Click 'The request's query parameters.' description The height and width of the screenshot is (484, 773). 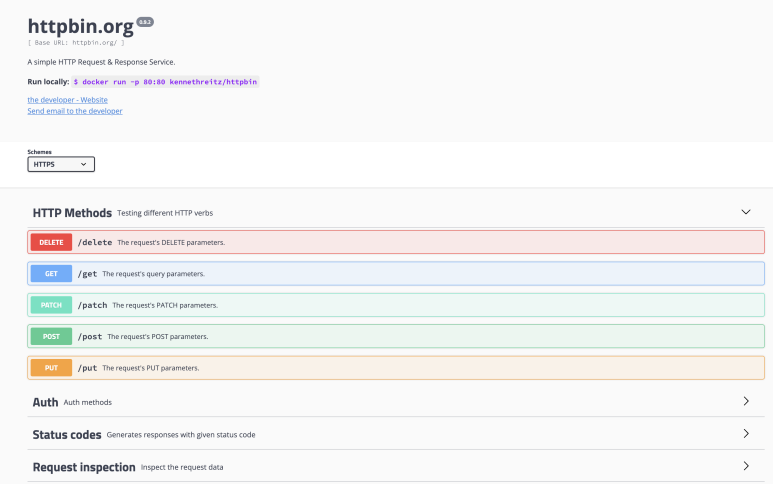pyautogui.click(x=153, y=274)
